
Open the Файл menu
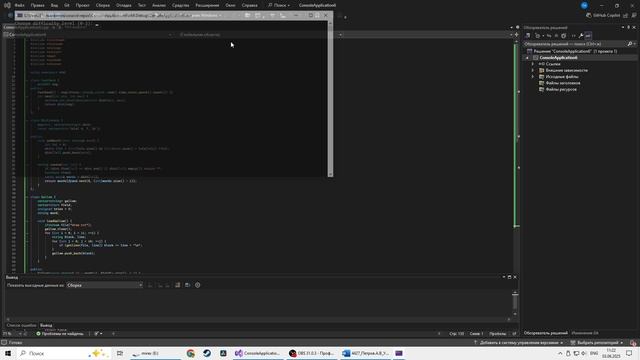point(19,5)
